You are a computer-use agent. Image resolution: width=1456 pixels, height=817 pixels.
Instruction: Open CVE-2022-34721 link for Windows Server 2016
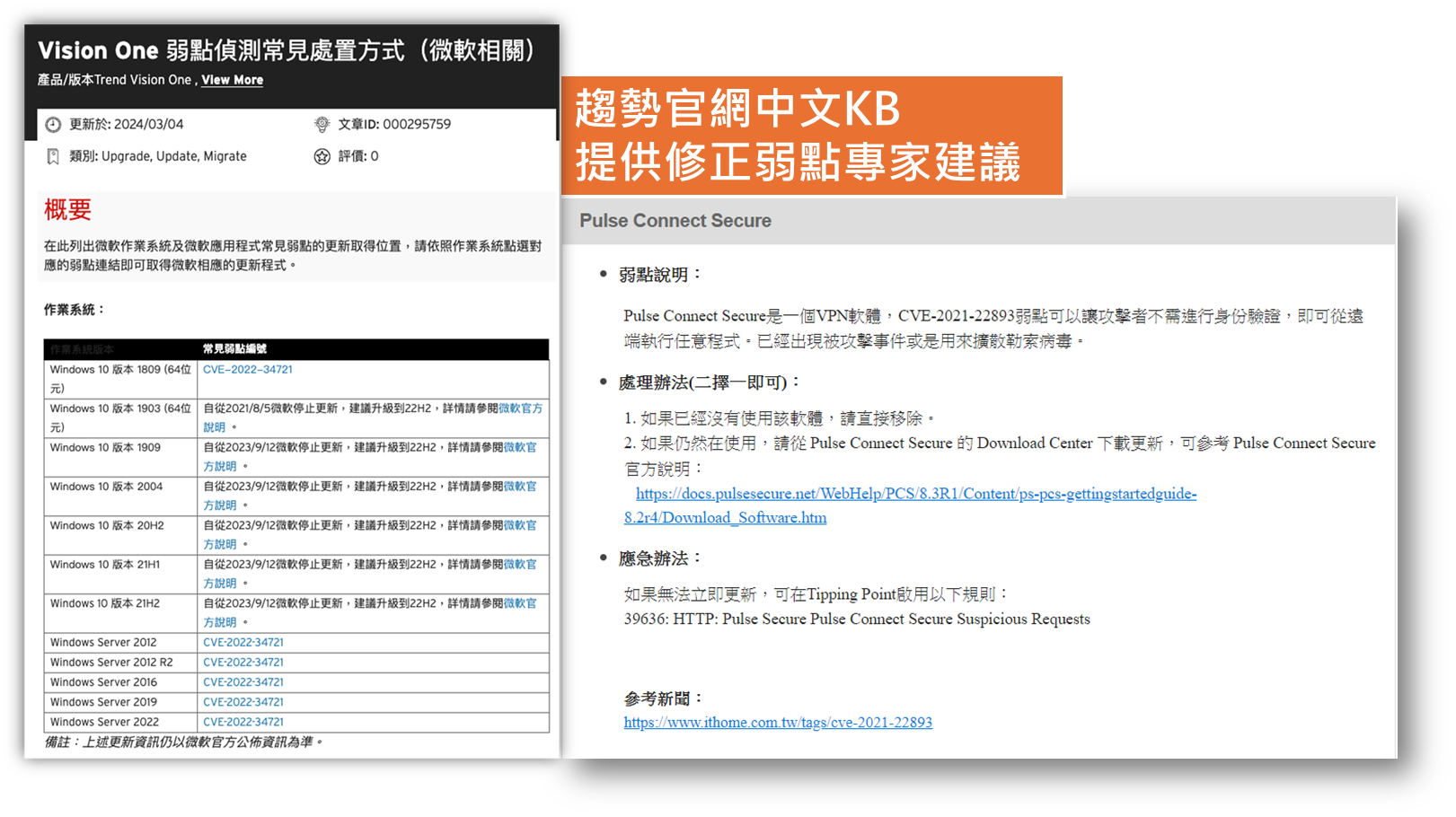coord(243,682)
